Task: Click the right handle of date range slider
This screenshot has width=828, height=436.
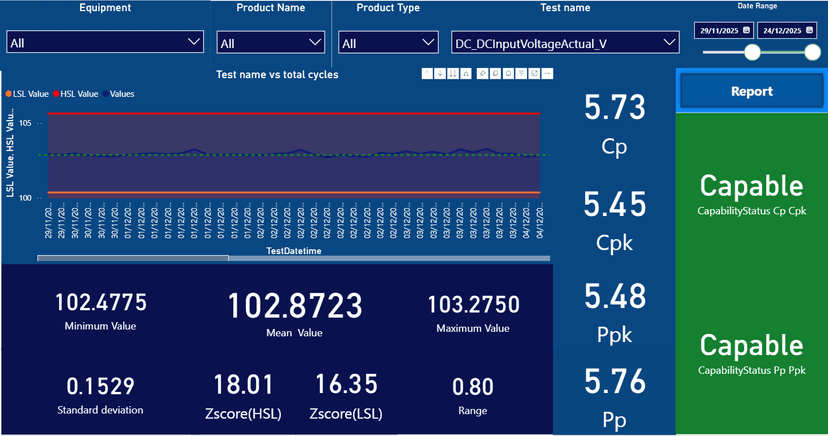Action: tap(812, 53)
